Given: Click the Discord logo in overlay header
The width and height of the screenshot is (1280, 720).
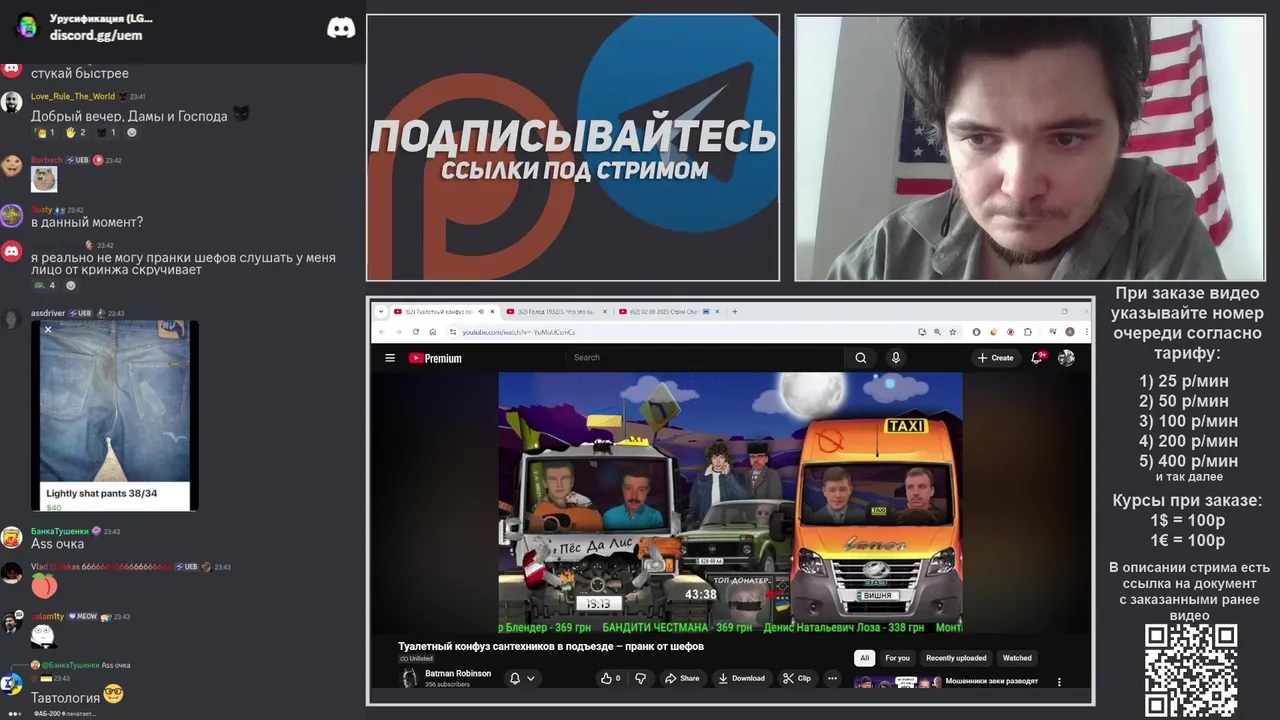Looking at the screenshot, I should [x=341, y=28].
